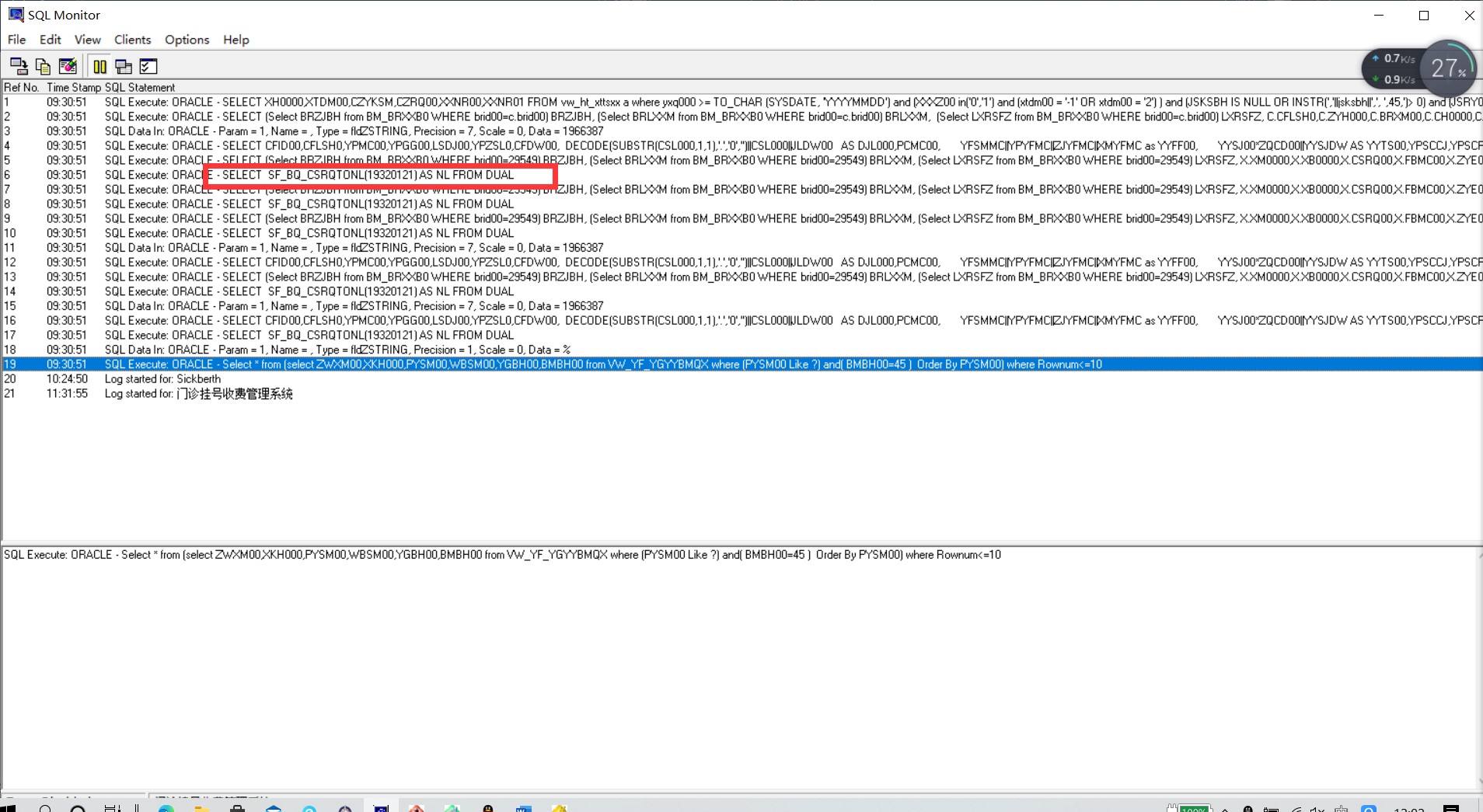Open the View menu
The height and width of the screenshot is (812, 1483).
coord(88,40)
